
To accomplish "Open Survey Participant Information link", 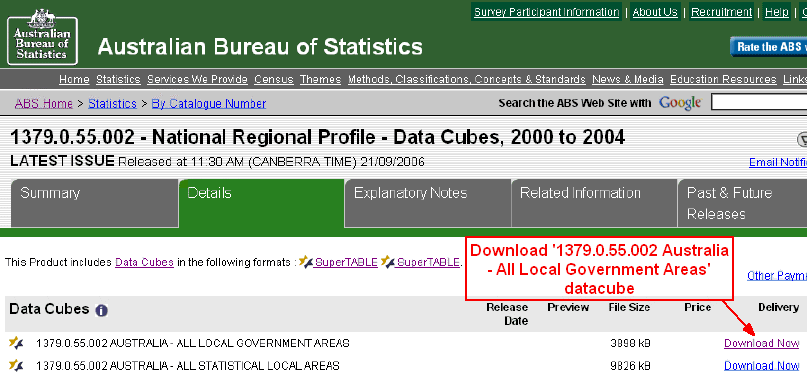I will tap(547, 12).
